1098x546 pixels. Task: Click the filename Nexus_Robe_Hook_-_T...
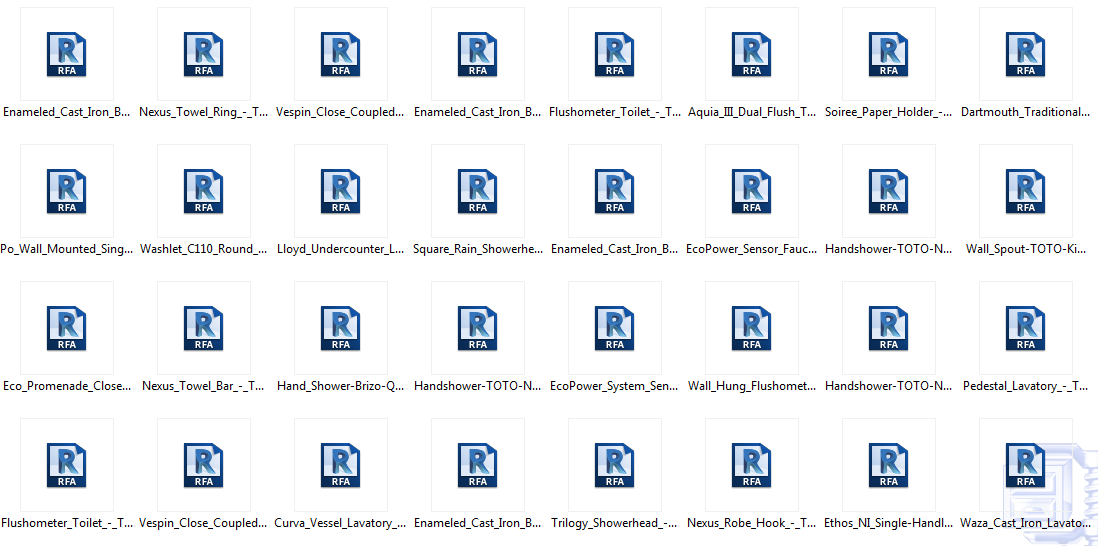point(751,523)
